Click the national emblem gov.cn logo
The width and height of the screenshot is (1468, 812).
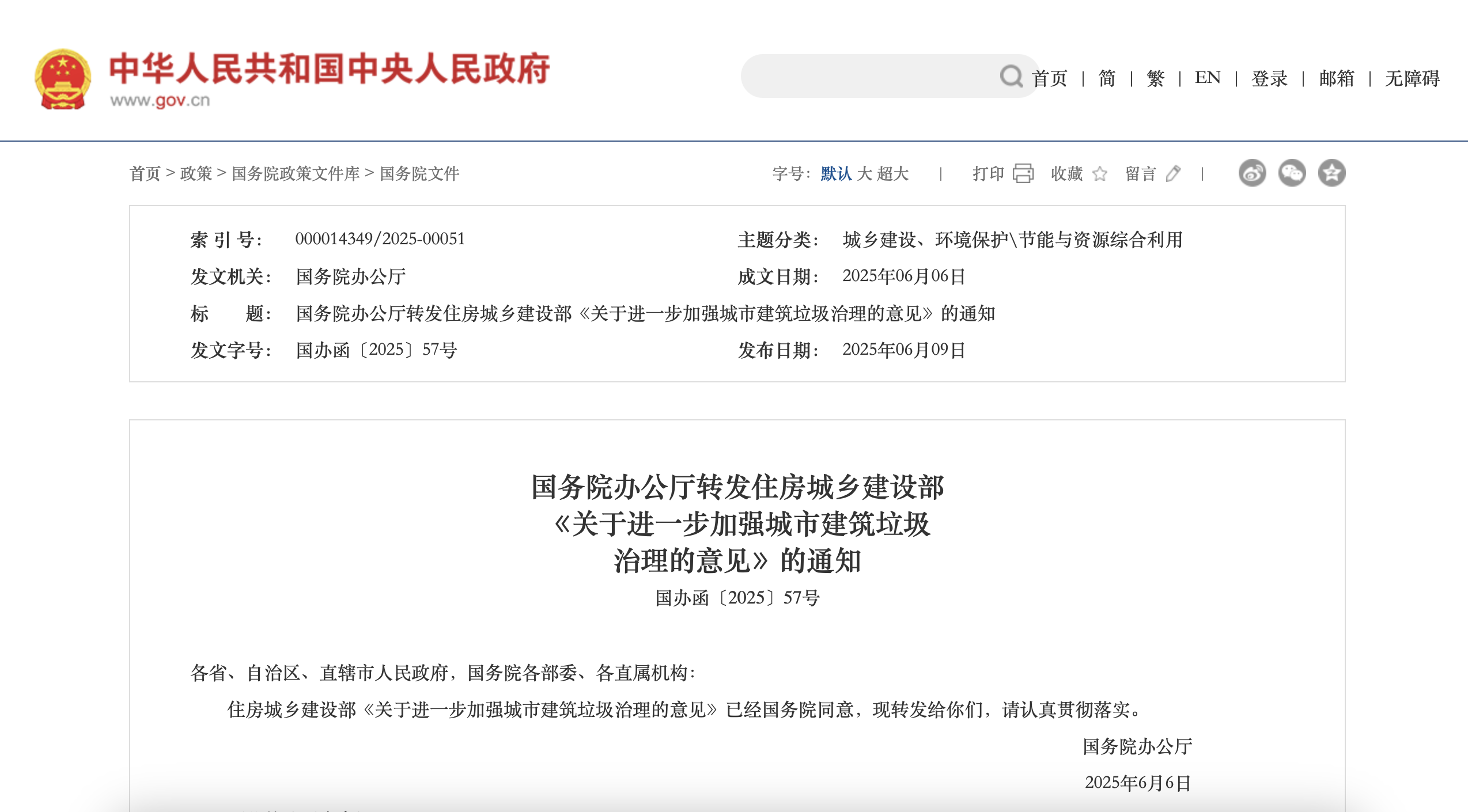[x=63, y=79]
